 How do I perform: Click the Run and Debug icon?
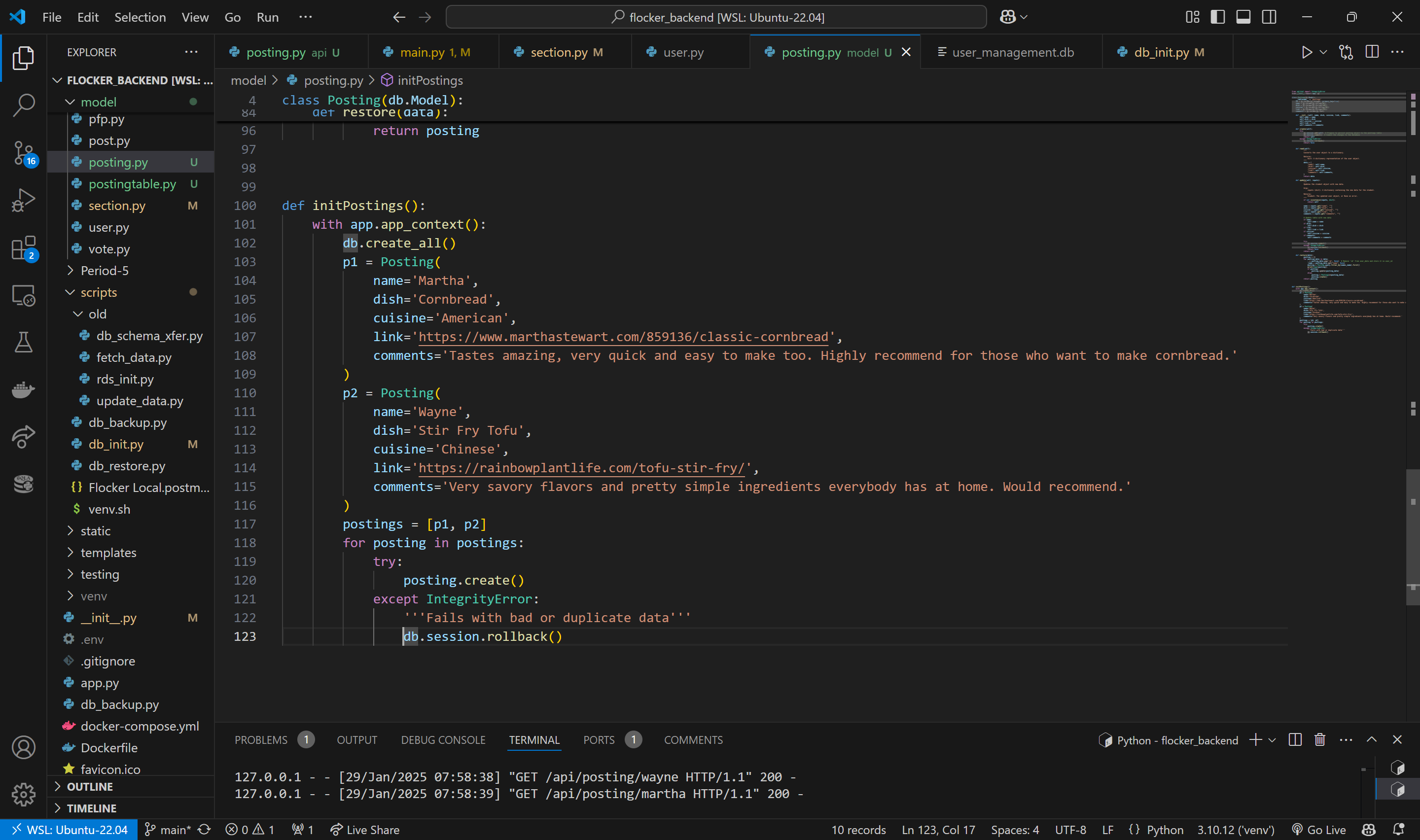[x=24, y=200]
